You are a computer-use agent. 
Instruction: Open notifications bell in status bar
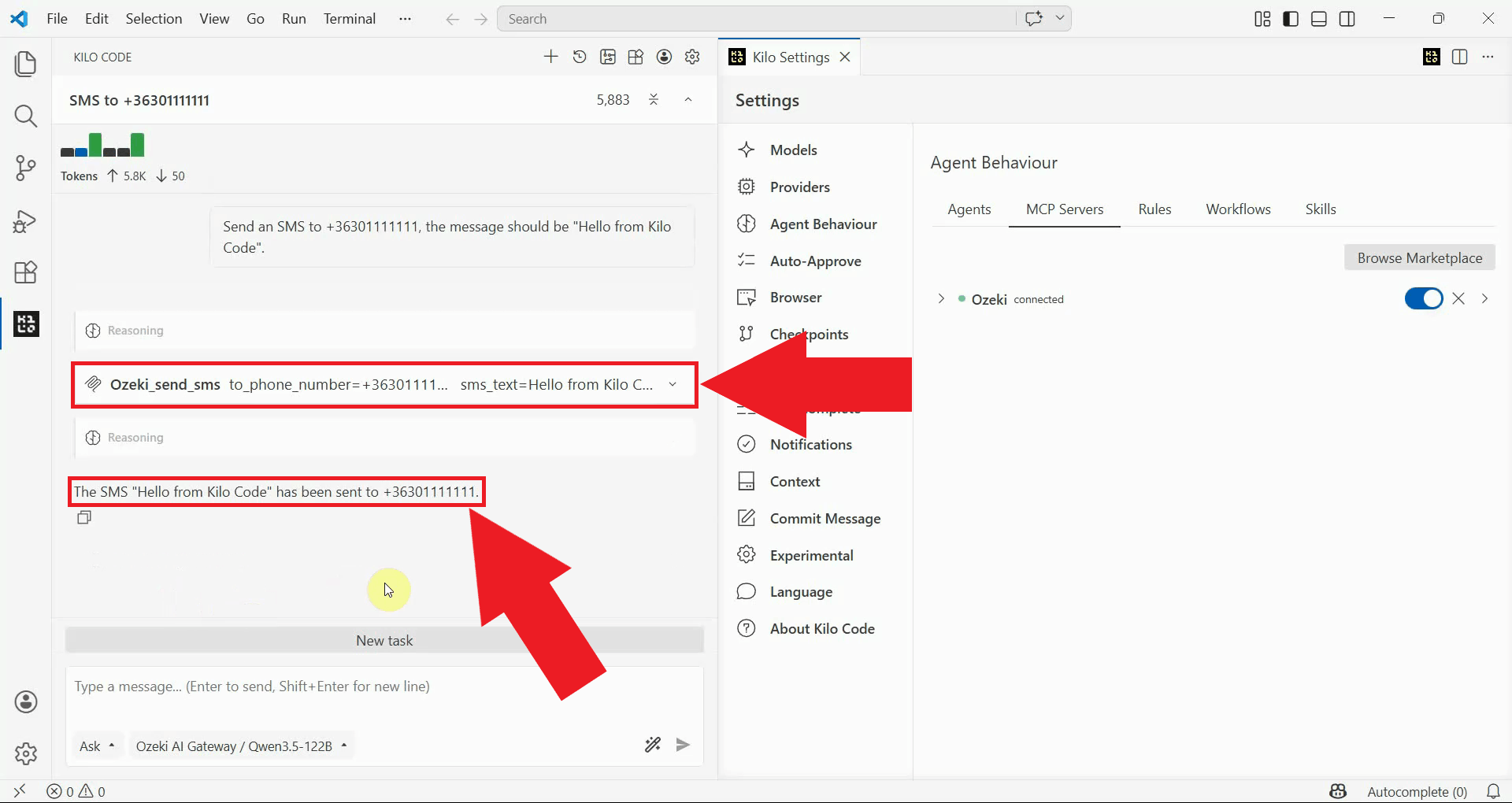point(1493,791)
